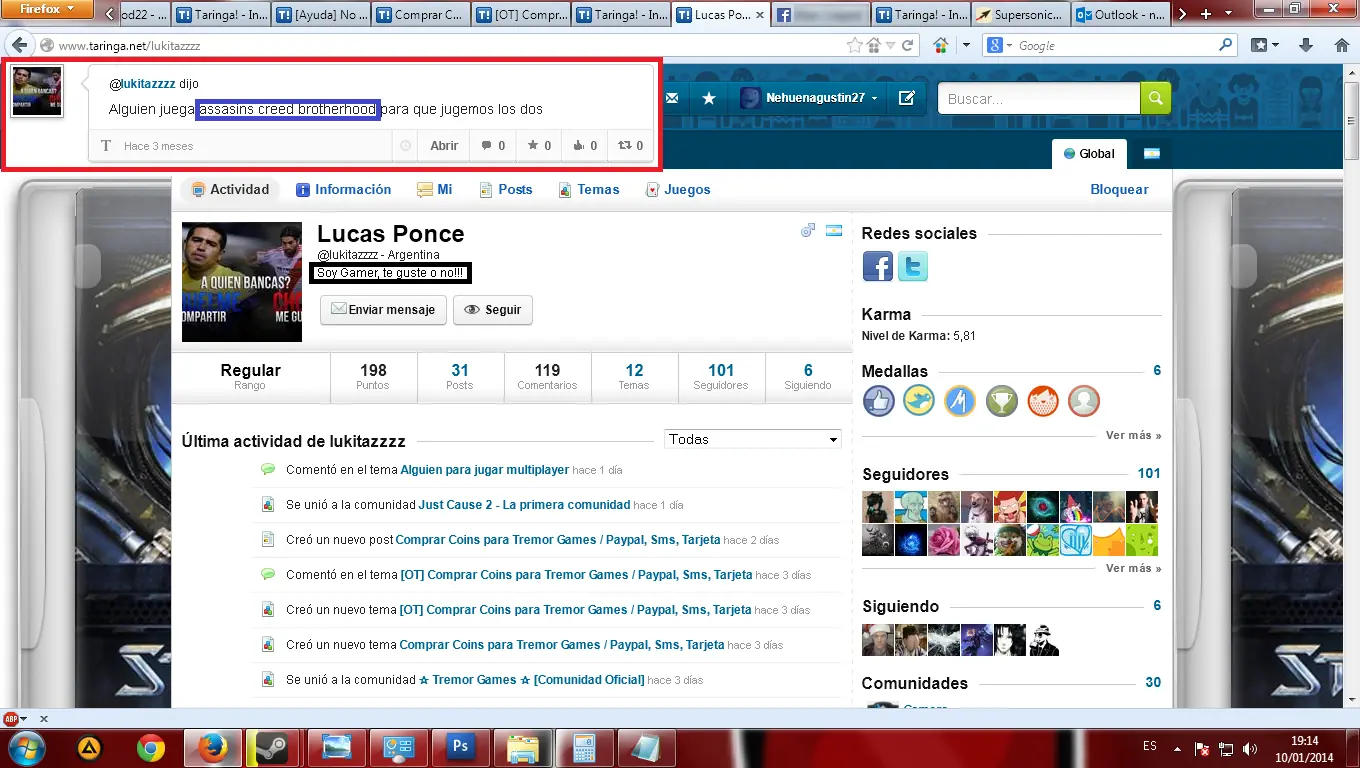
Task: Reload the page with the refresh icon
Action: coord(908,45)
